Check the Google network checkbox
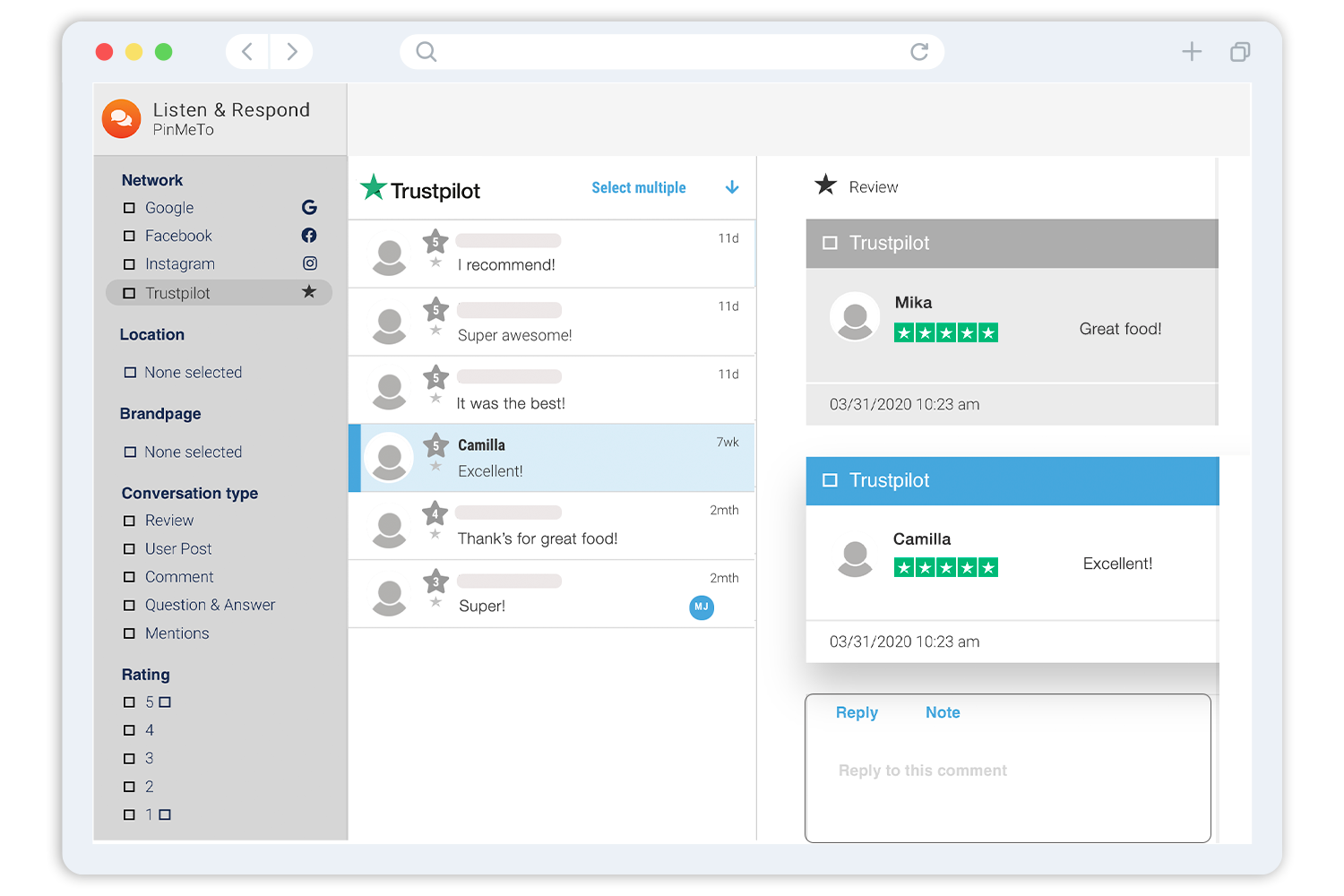Screen dimensions: 1344x896 pos(129,208)
